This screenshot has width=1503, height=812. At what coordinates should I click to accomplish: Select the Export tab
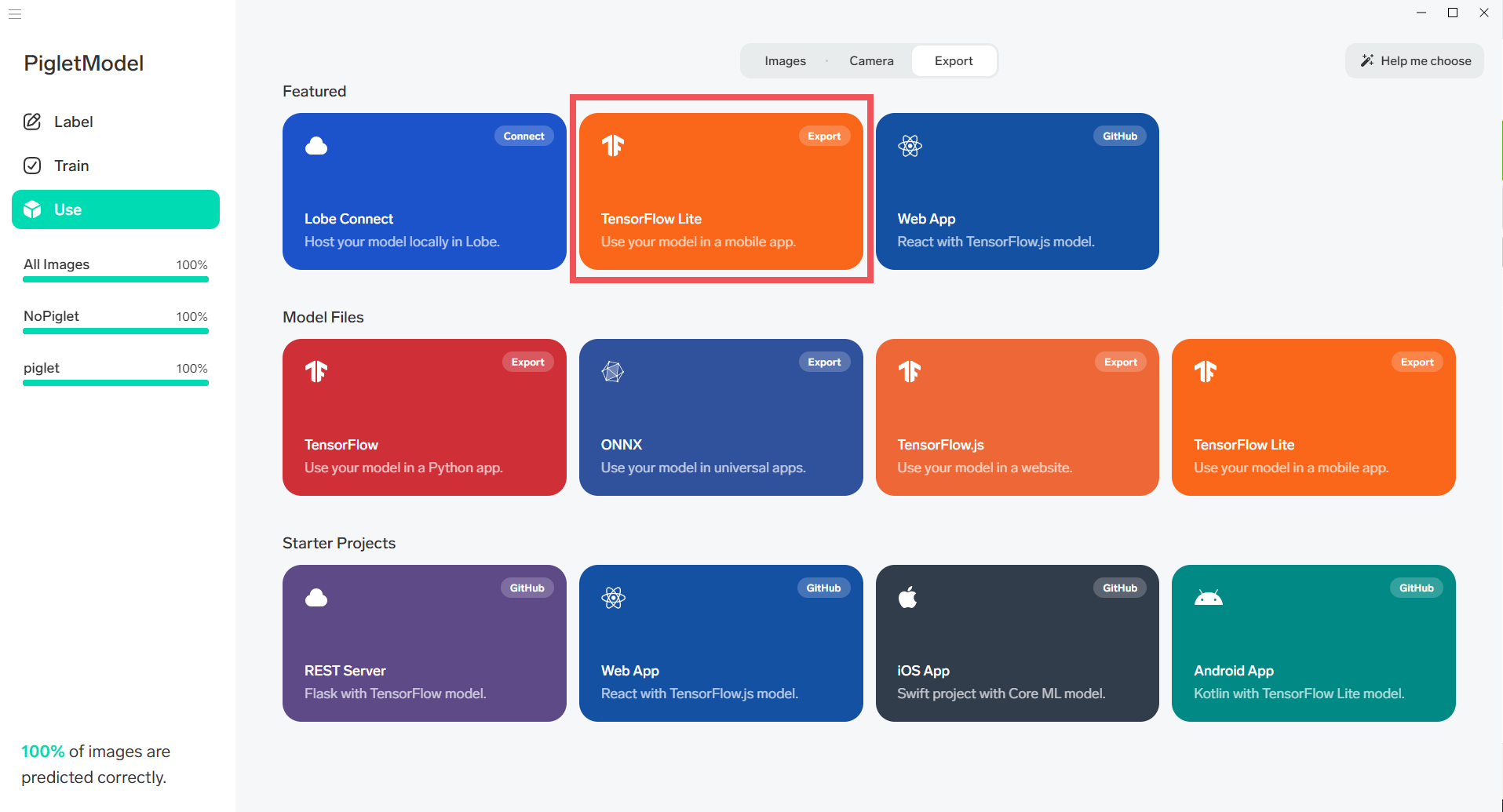pos(954,60)
